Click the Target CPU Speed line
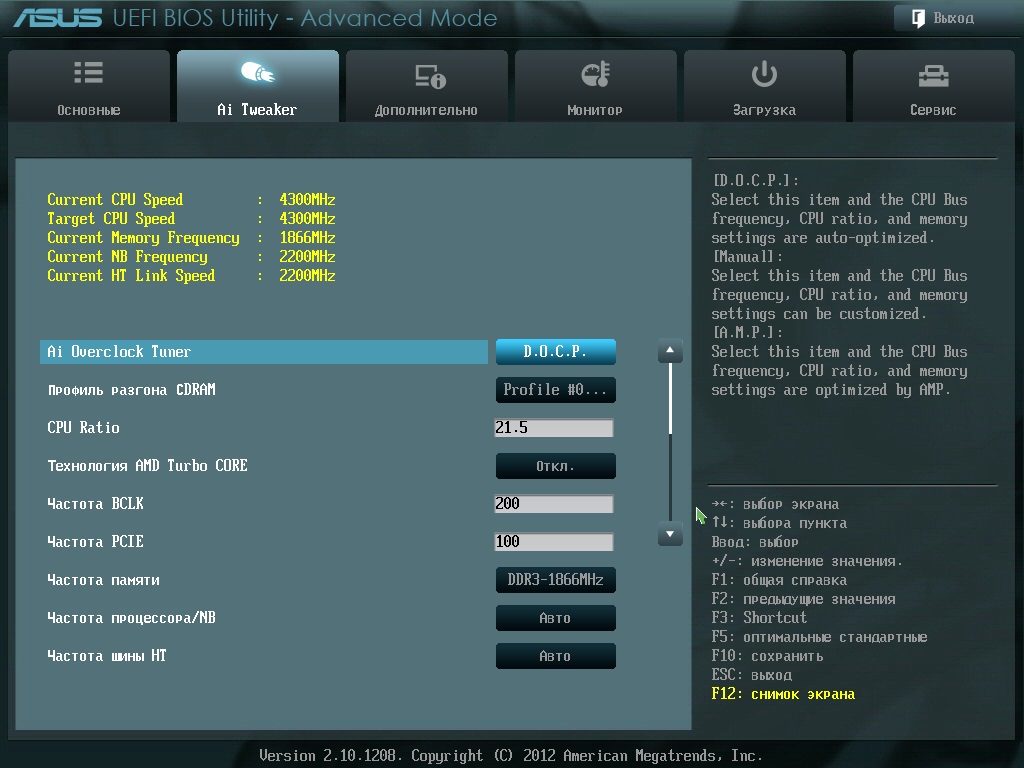The height and width of the screenshot is (768, 1024). [x=191, y=218]
